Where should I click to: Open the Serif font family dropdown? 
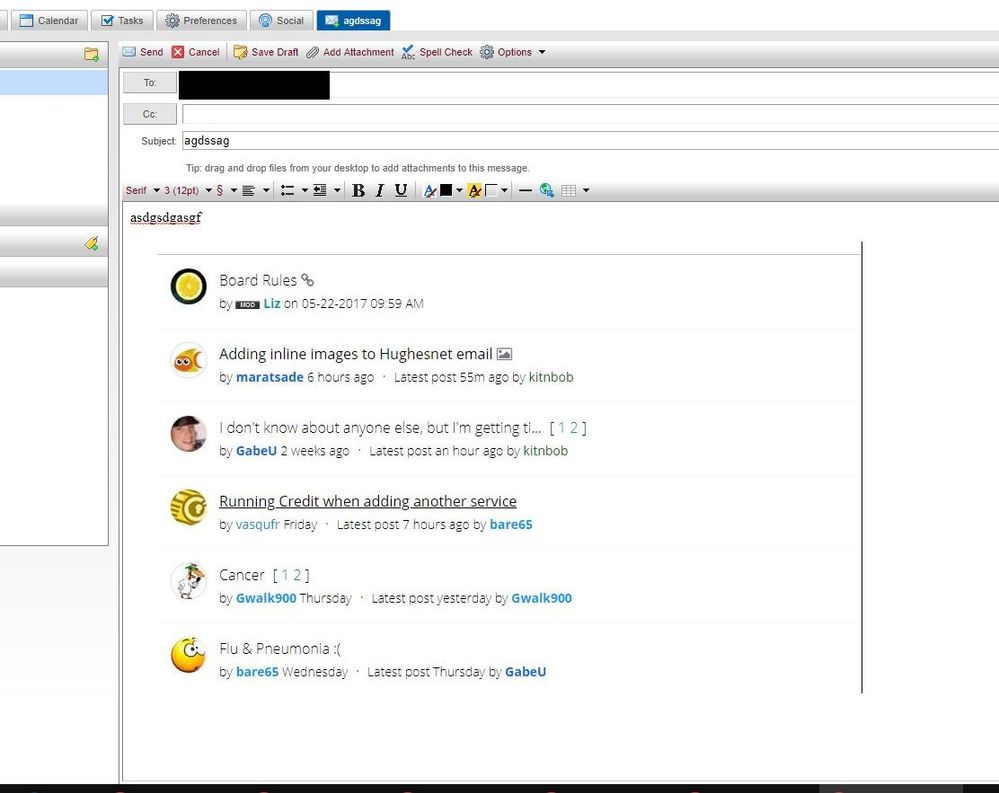[142, 190]
